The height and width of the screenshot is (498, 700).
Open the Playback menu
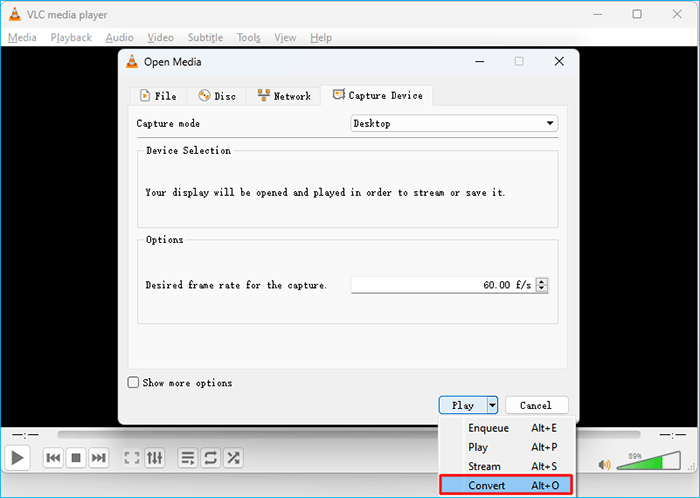pos(71,37)
